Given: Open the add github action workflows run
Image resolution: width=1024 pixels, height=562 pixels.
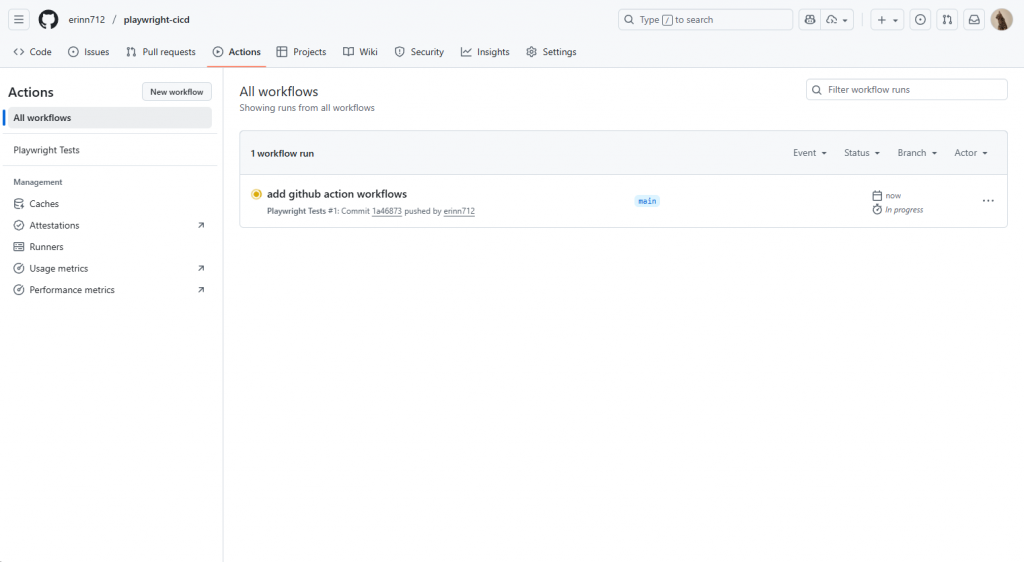Looking at the screenshot, I should [x=337, y=194].
